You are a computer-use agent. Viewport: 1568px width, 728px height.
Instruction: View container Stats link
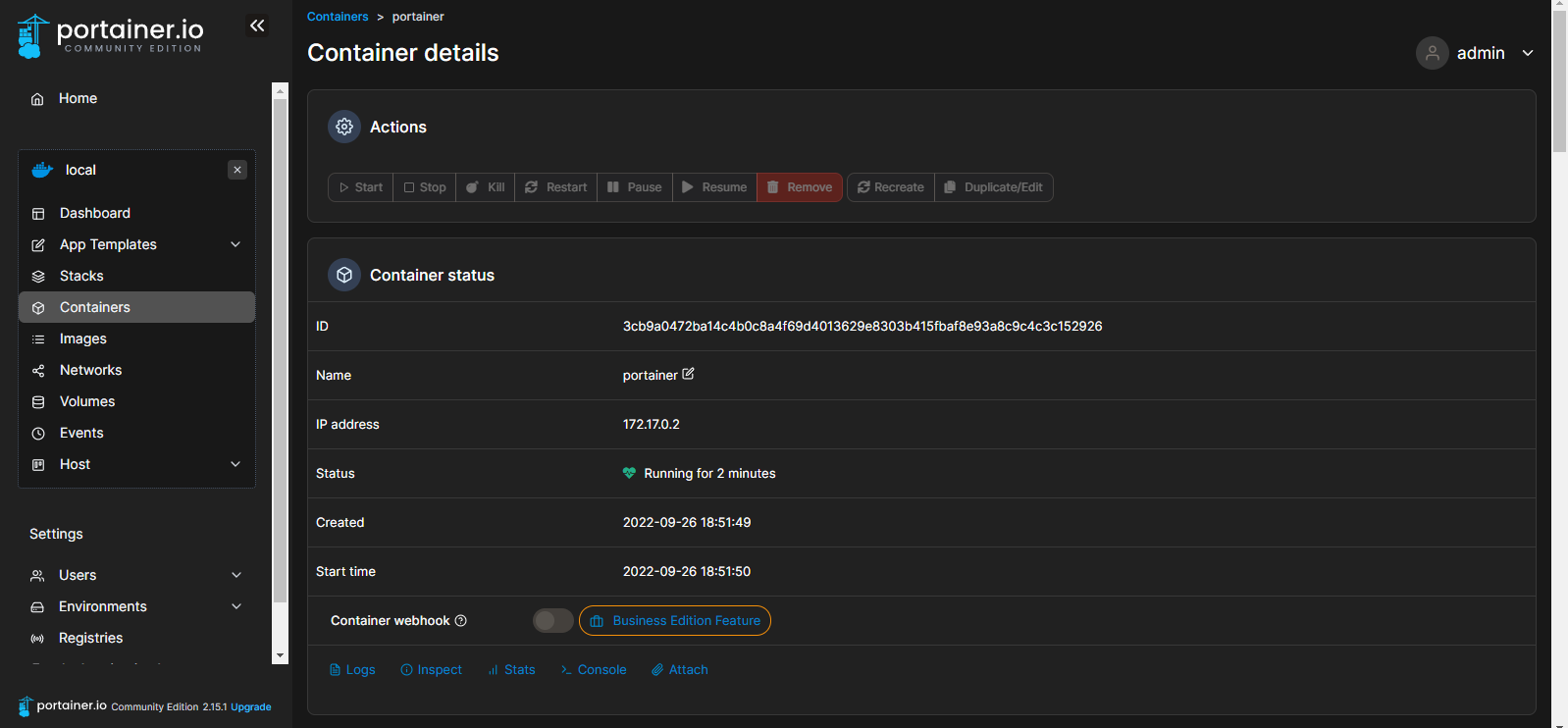click(512, 669)
